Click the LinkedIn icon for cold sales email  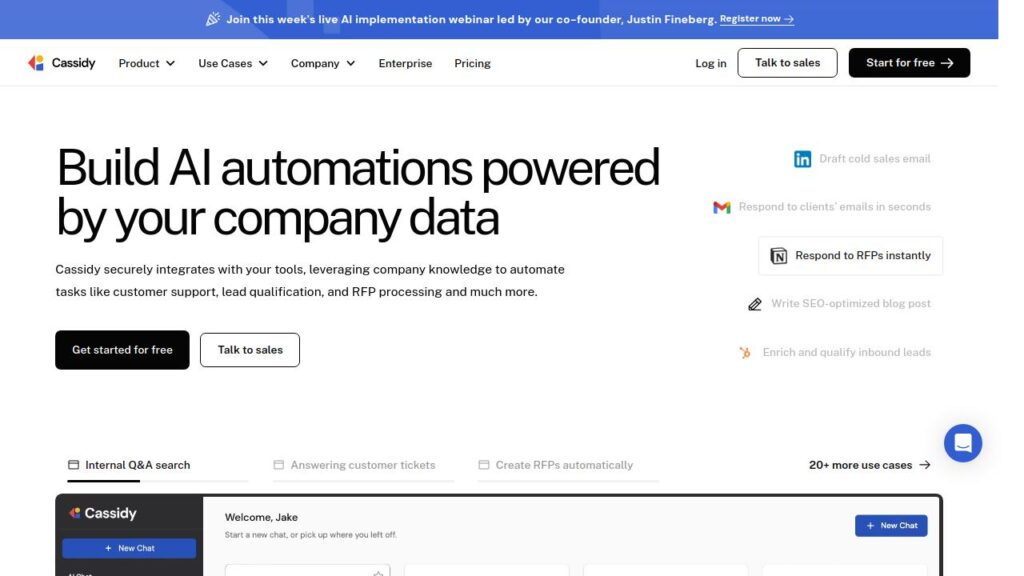(802, 159)
